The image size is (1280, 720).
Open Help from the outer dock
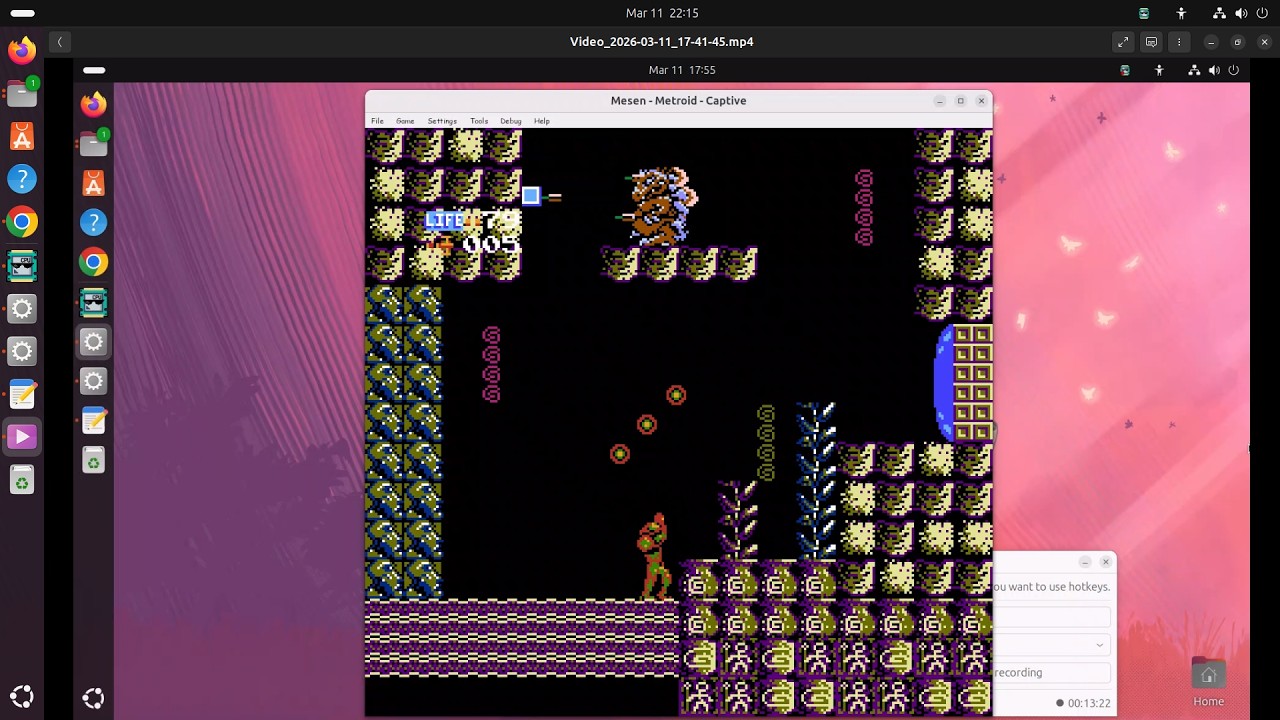[x=22, y=179]
